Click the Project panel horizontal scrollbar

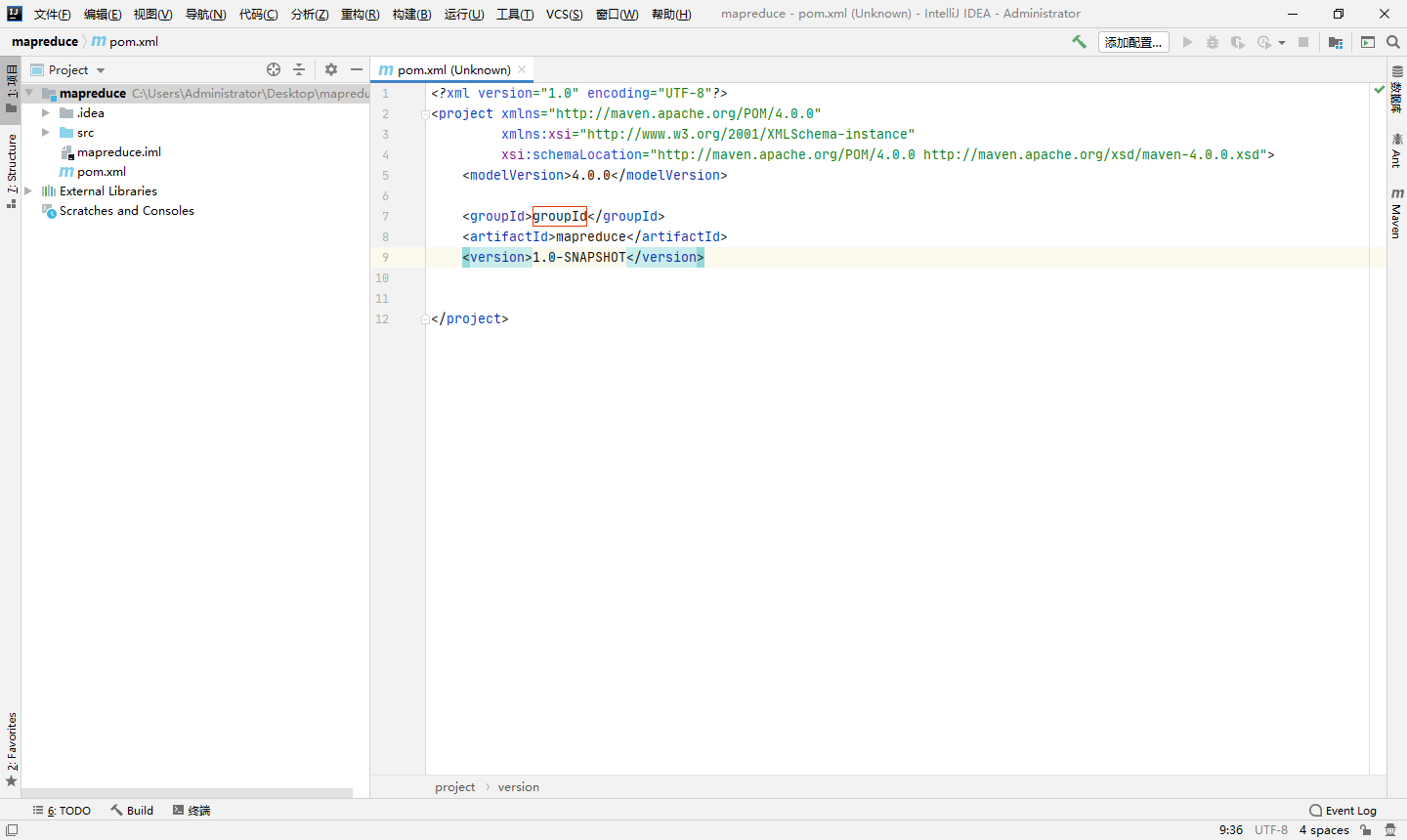pos(187,793)
